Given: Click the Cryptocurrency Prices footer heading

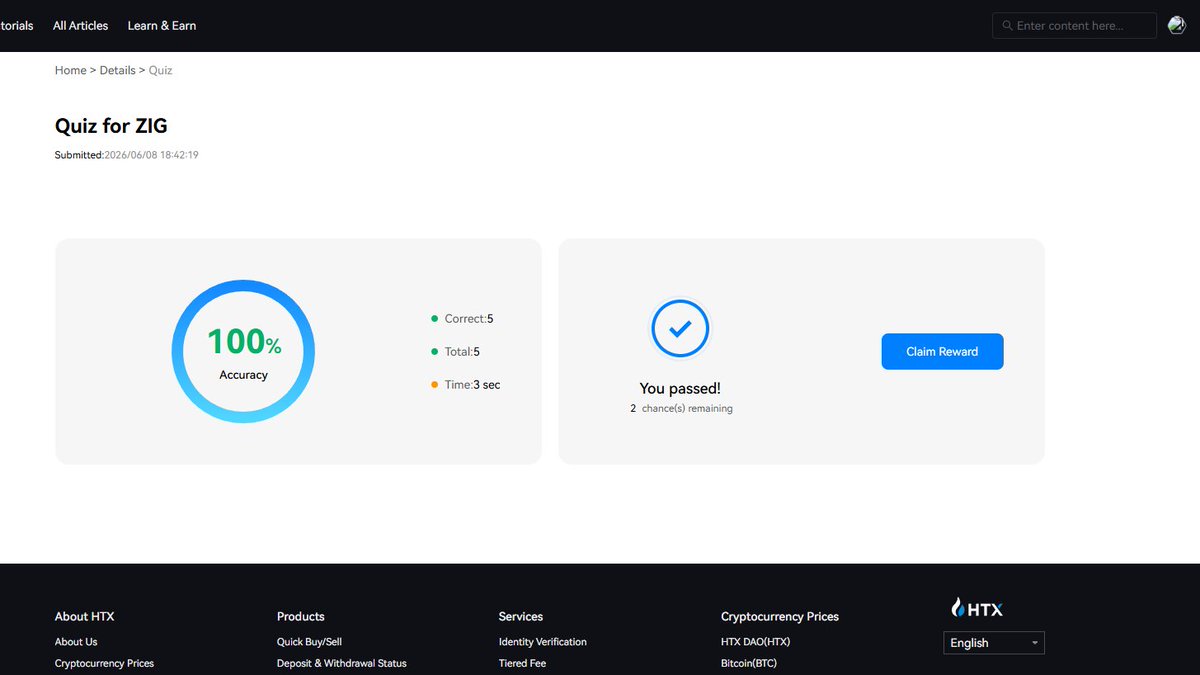Looking at the screenshot, I should (x=780, y=616).
